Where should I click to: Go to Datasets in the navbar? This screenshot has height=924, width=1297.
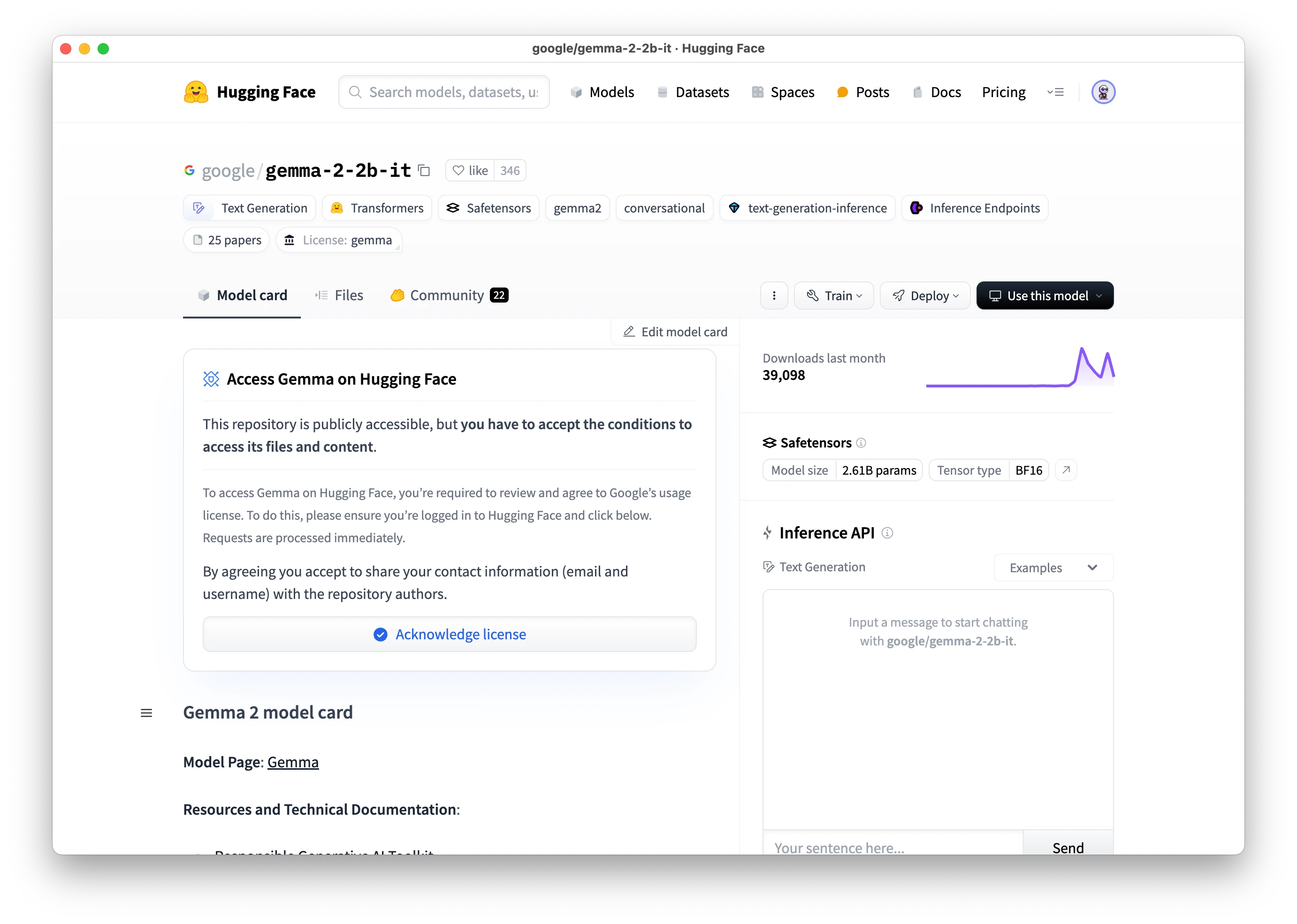click(x=693, y=92)
